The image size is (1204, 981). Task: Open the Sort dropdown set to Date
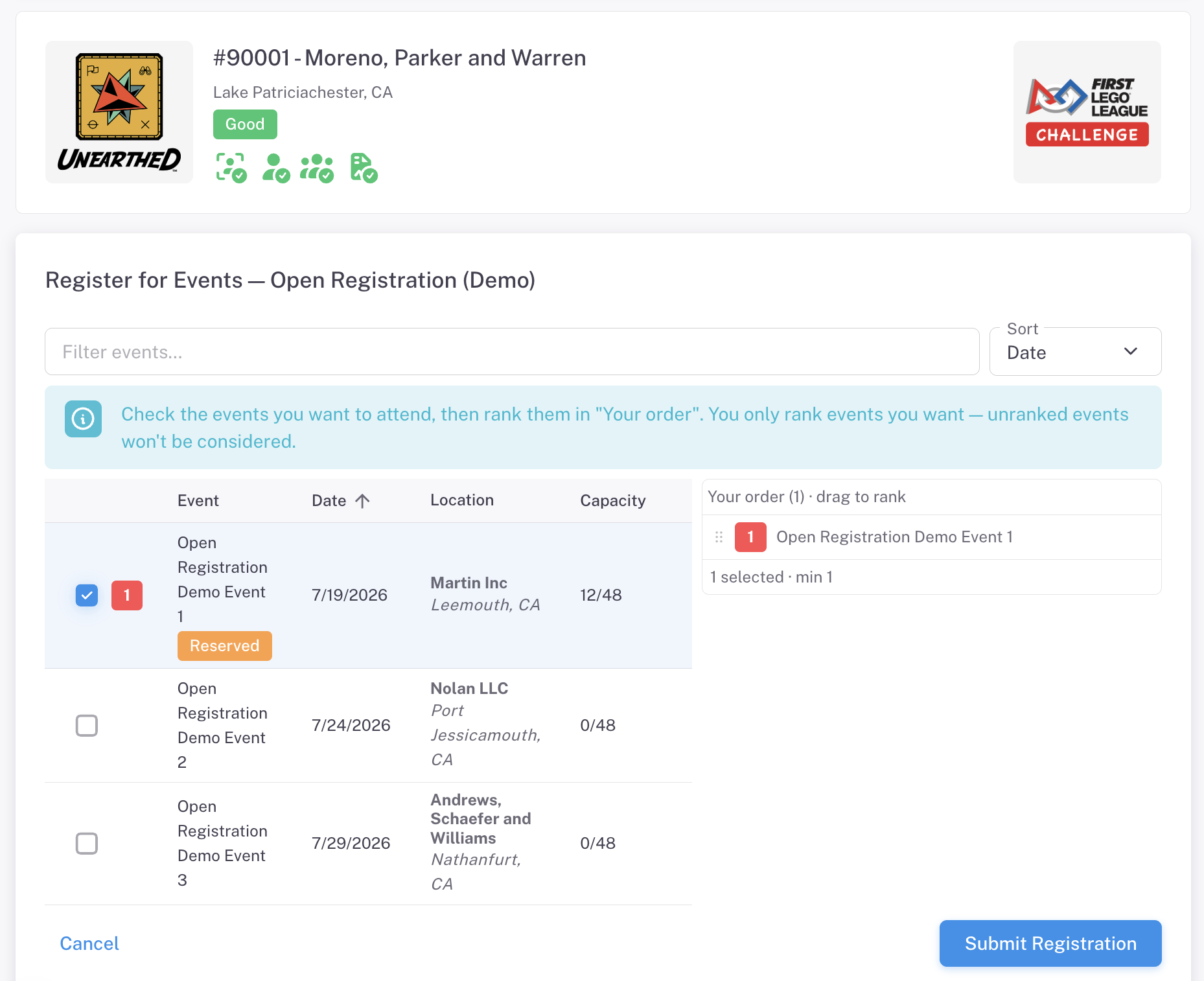click(1075, 352)
